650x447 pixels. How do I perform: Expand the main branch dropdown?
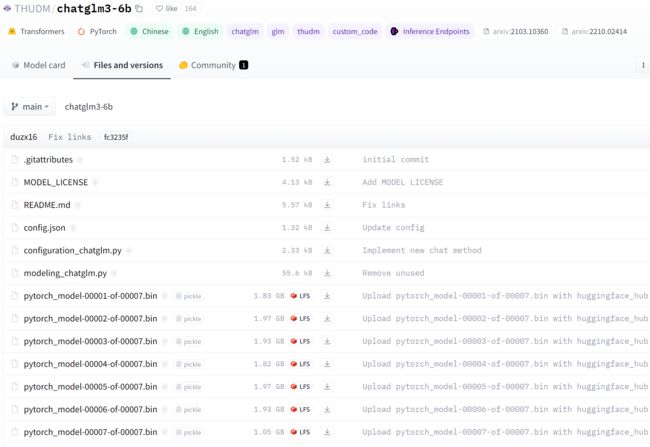click(x=30, y=107)
